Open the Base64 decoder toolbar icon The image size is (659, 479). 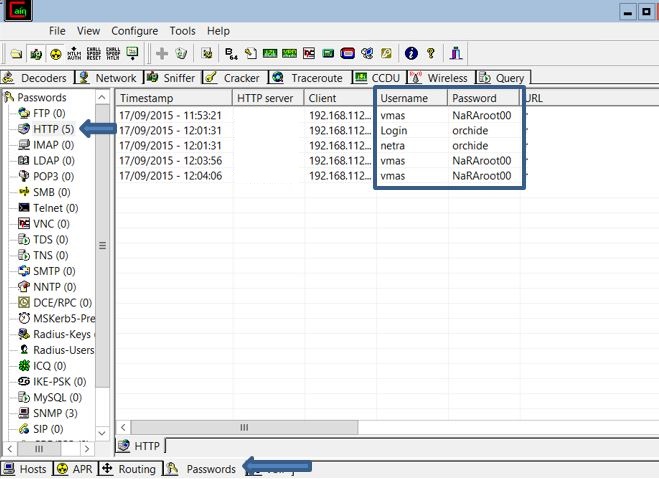pos(232,53)
